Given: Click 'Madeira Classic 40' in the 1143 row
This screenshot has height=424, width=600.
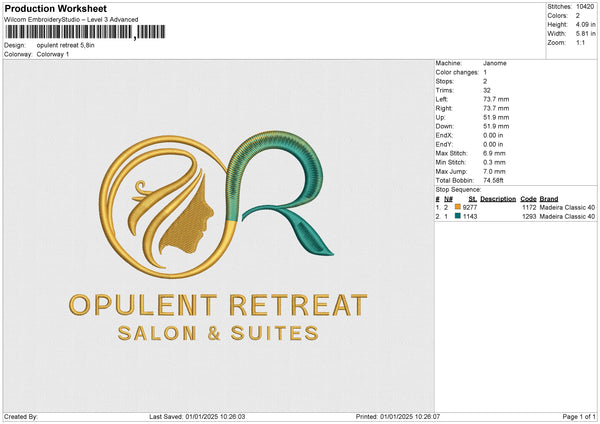Looking at the screenshot, I should (x=567, y=217).
